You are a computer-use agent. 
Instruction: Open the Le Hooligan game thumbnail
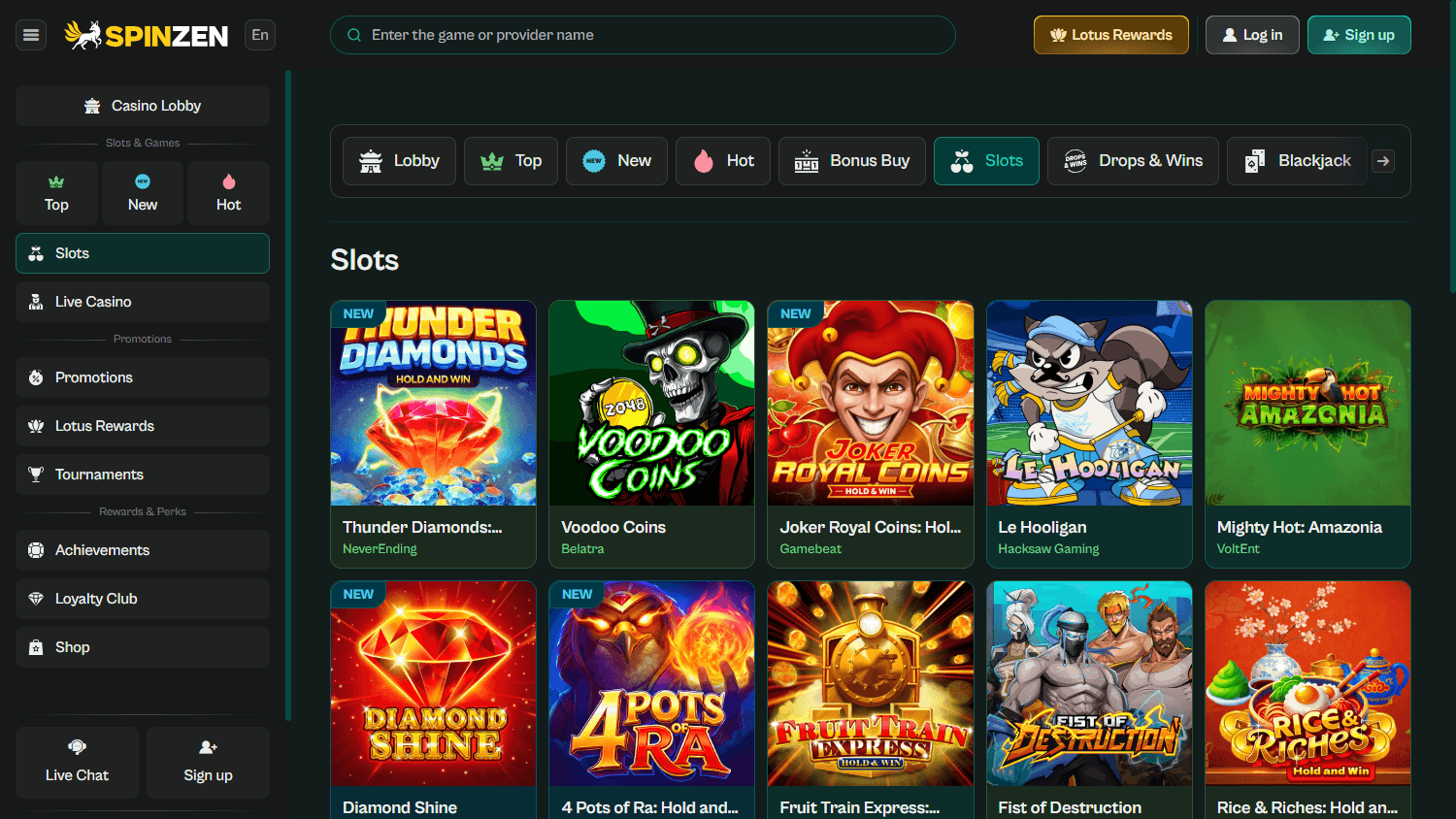[1089, 403]
